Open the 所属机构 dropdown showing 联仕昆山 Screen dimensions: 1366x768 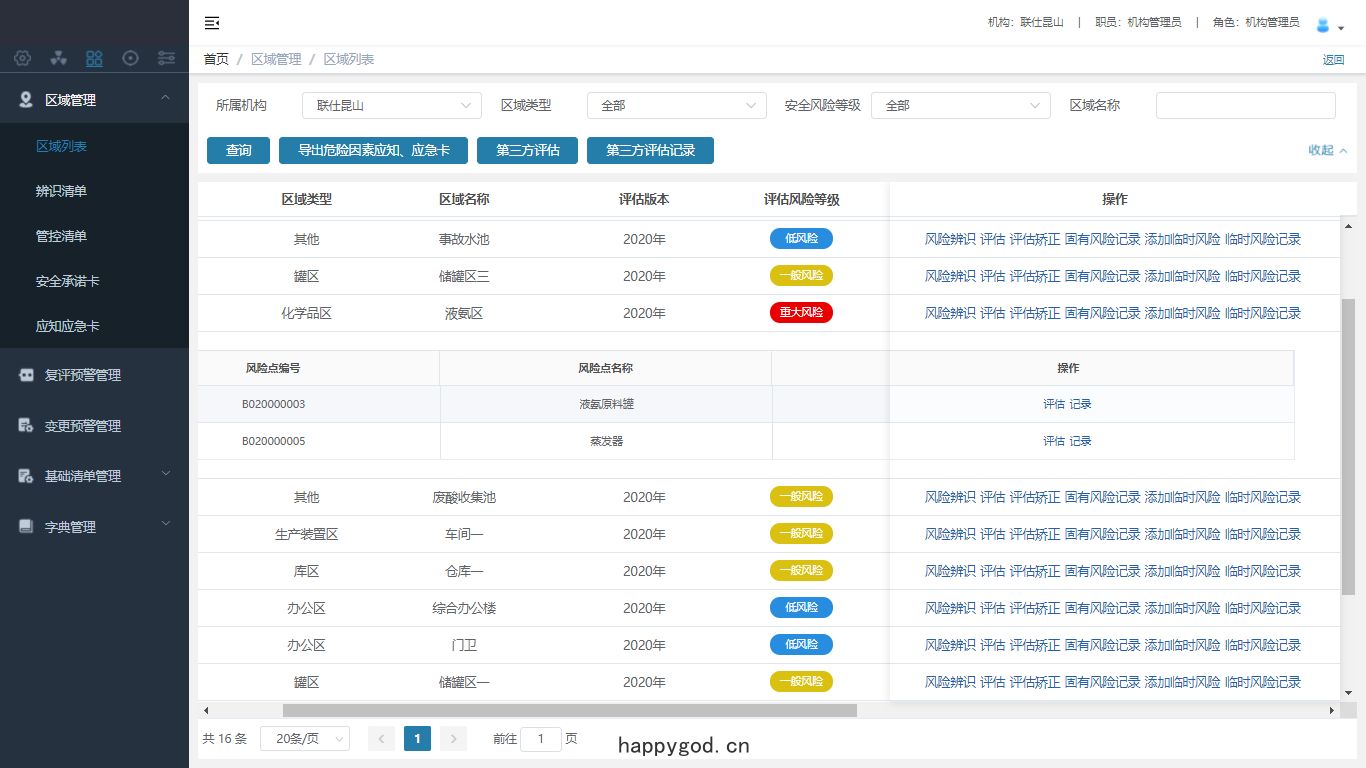tap(392, 105)
